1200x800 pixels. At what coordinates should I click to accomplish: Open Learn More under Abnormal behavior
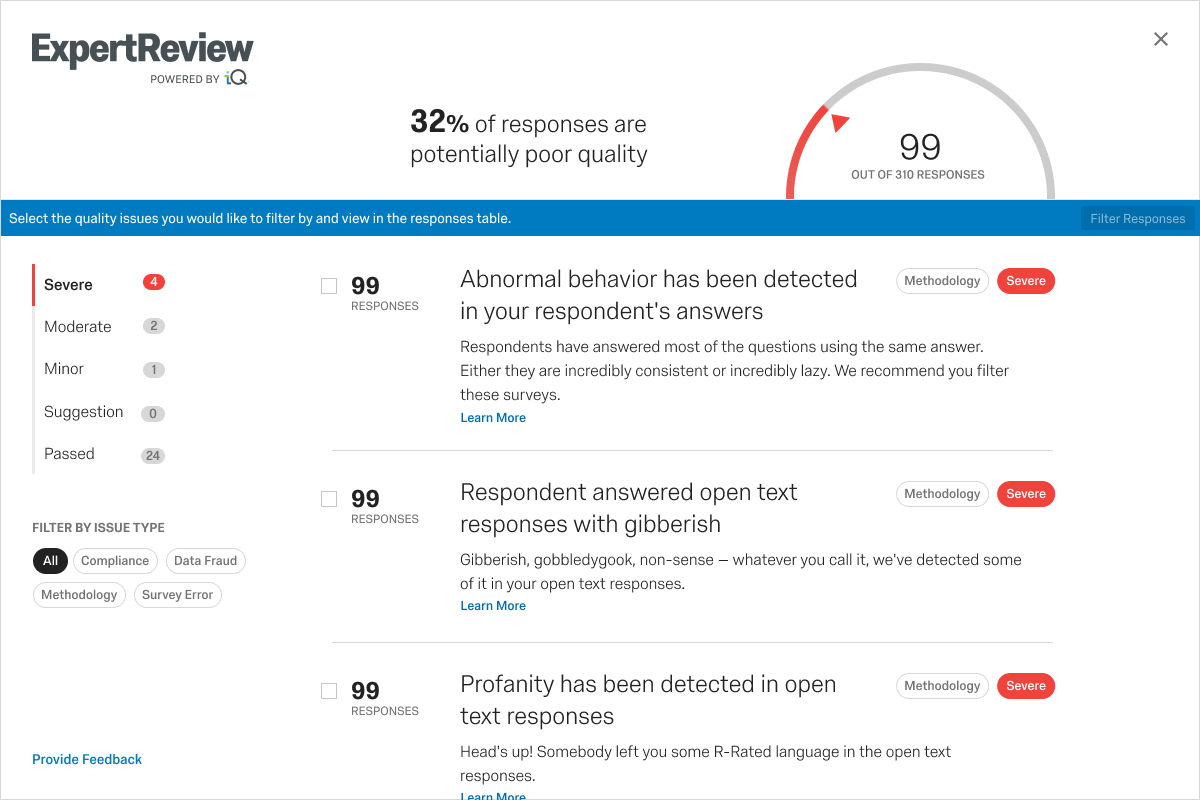(493, 418)
